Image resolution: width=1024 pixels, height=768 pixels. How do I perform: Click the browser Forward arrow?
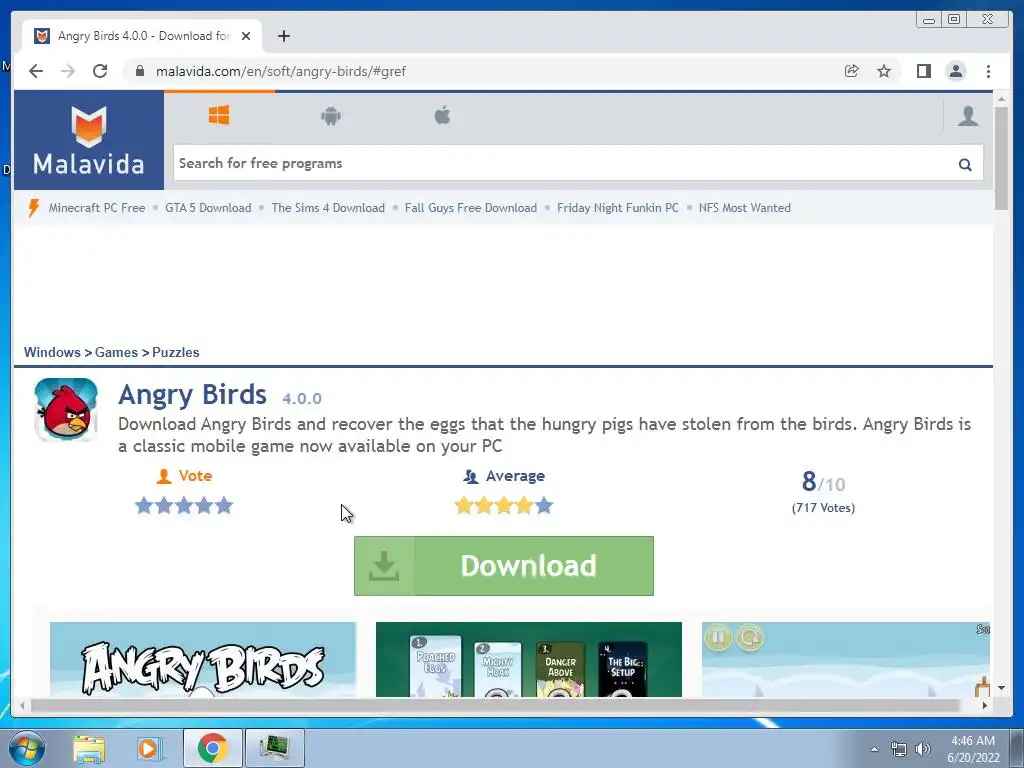pos(68,71)
